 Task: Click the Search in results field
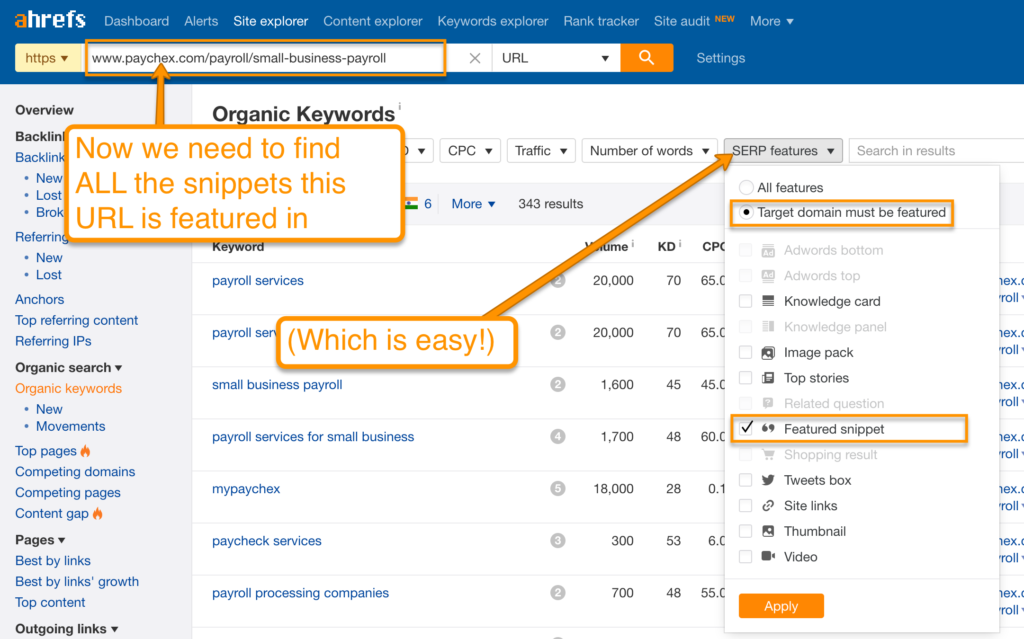point(936,151)
